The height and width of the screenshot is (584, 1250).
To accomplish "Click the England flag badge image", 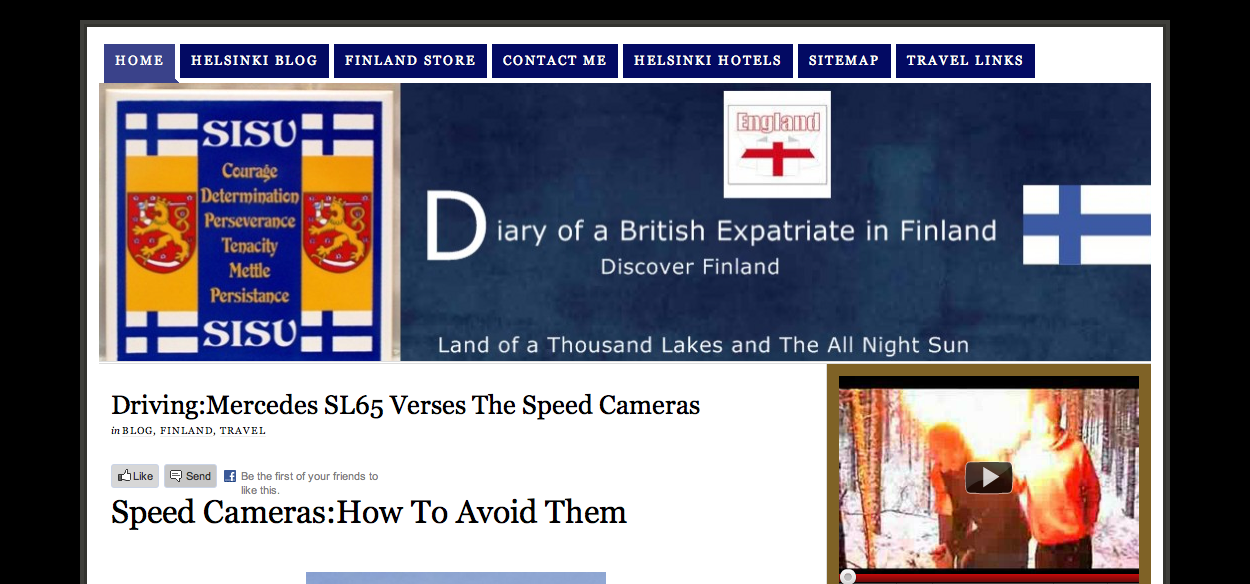I will point(777,145).
